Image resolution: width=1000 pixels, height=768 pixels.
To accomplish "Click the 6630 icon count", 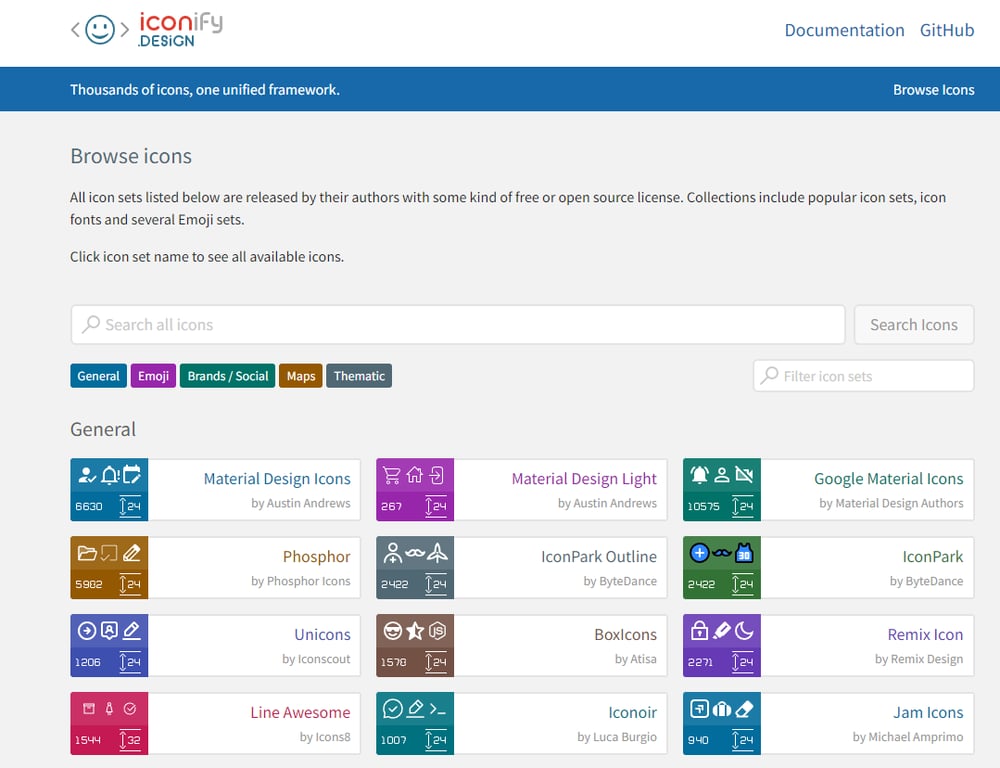I will pos(89,506).
